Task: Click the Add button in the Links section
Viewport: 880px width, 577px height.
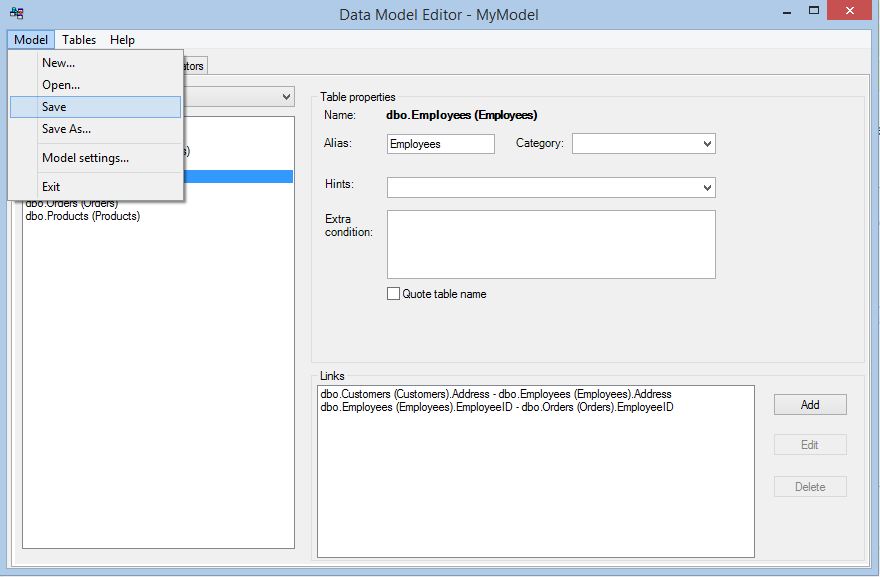Action: pyautogui.click(x=809, y=404)
